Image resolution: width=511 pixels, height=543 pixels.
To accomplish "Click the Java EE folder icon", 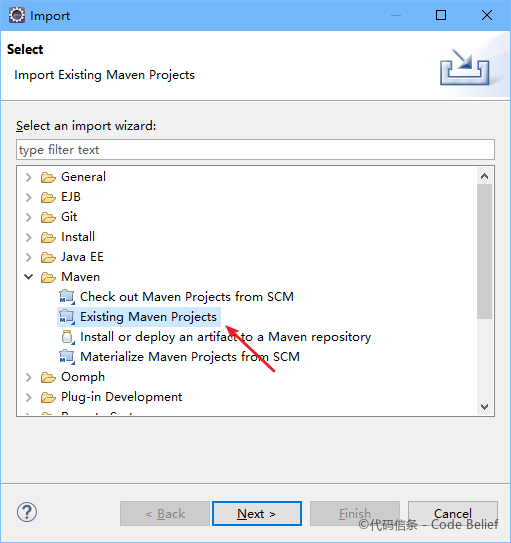I will (48, 257).
